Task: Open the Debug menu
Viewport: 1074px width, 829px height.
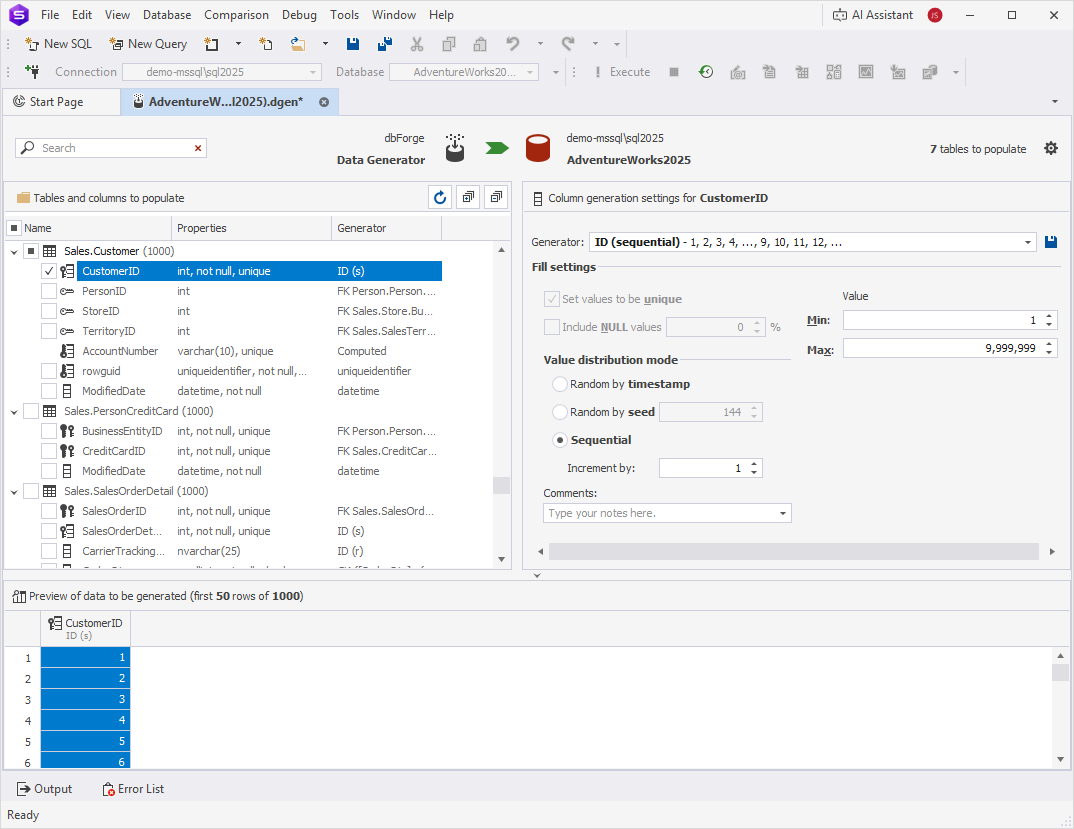Action: [299, 15]
